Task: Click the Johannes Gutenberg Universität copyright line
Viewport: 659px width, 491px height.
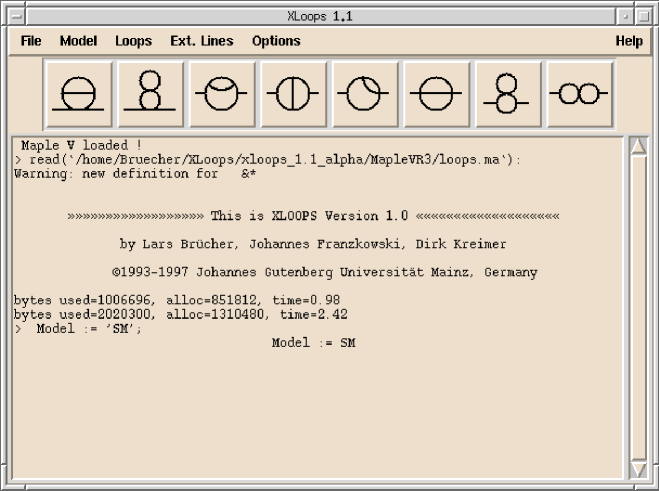Action: 324,272
